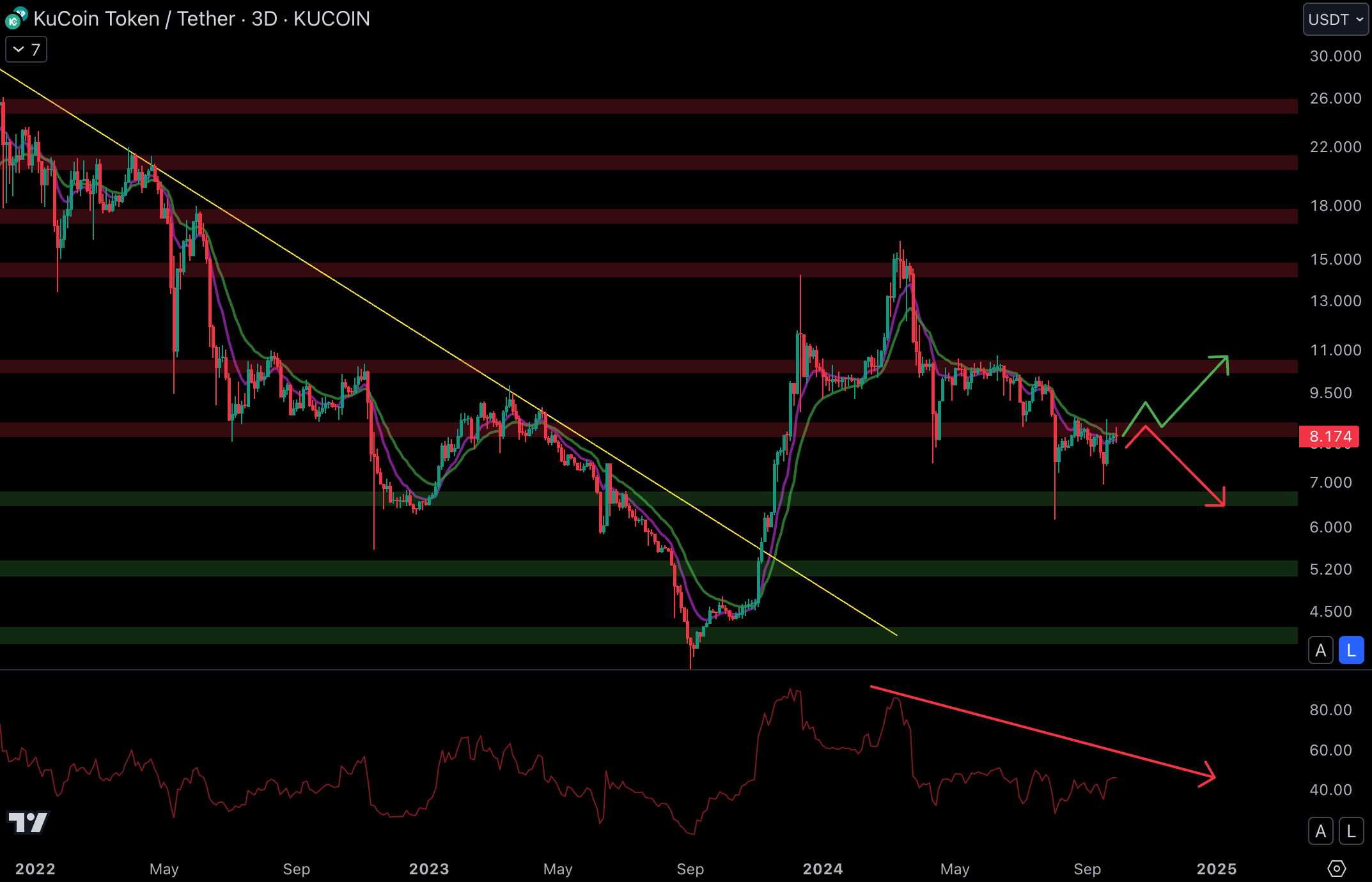Viewport: 1372px width, 882px height.
Task: Toggle auto scale A on price pane
Action: [1320, 651]
